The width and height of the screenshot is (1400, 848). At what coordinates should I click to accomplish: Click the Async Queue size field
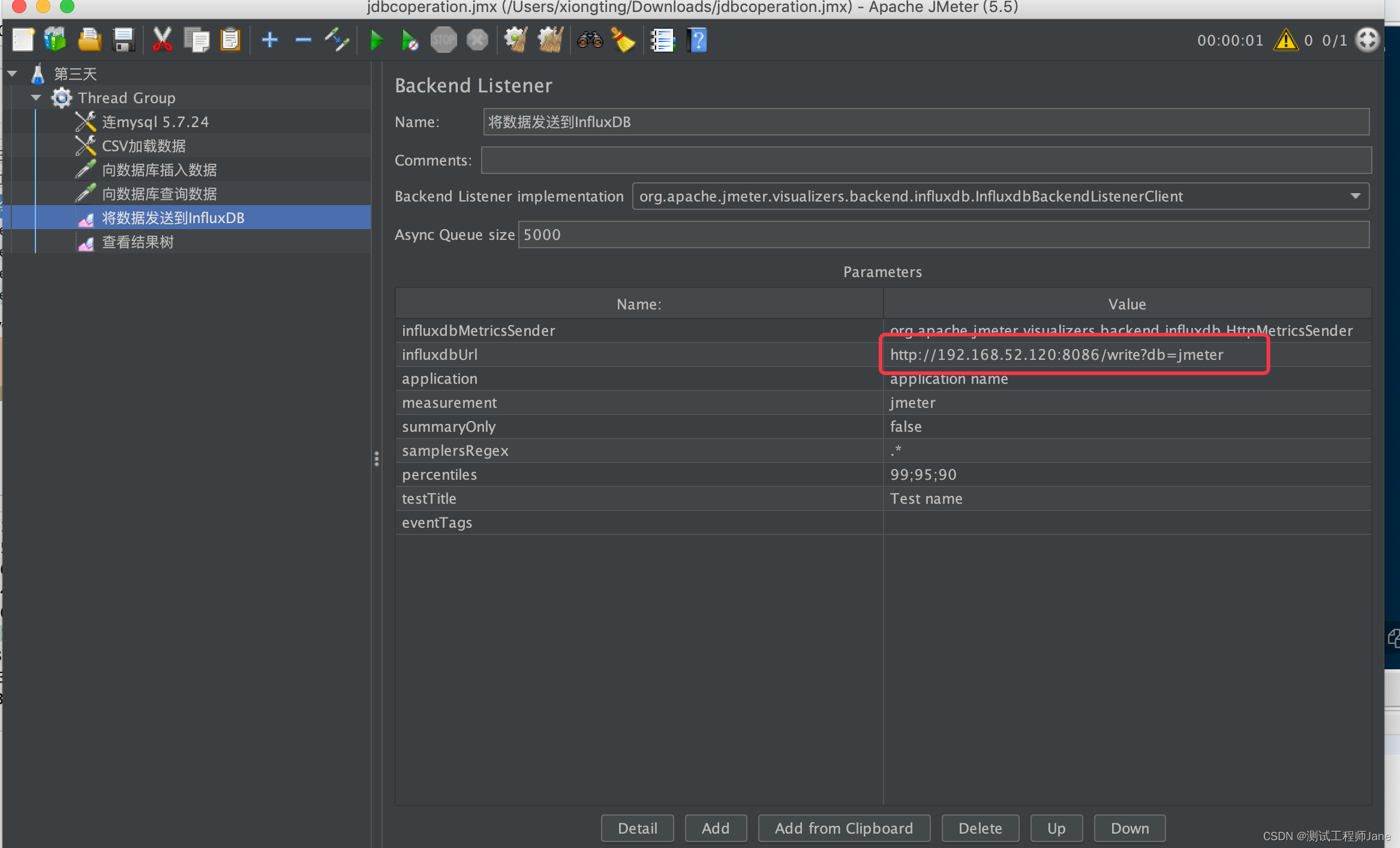[944, 234]
